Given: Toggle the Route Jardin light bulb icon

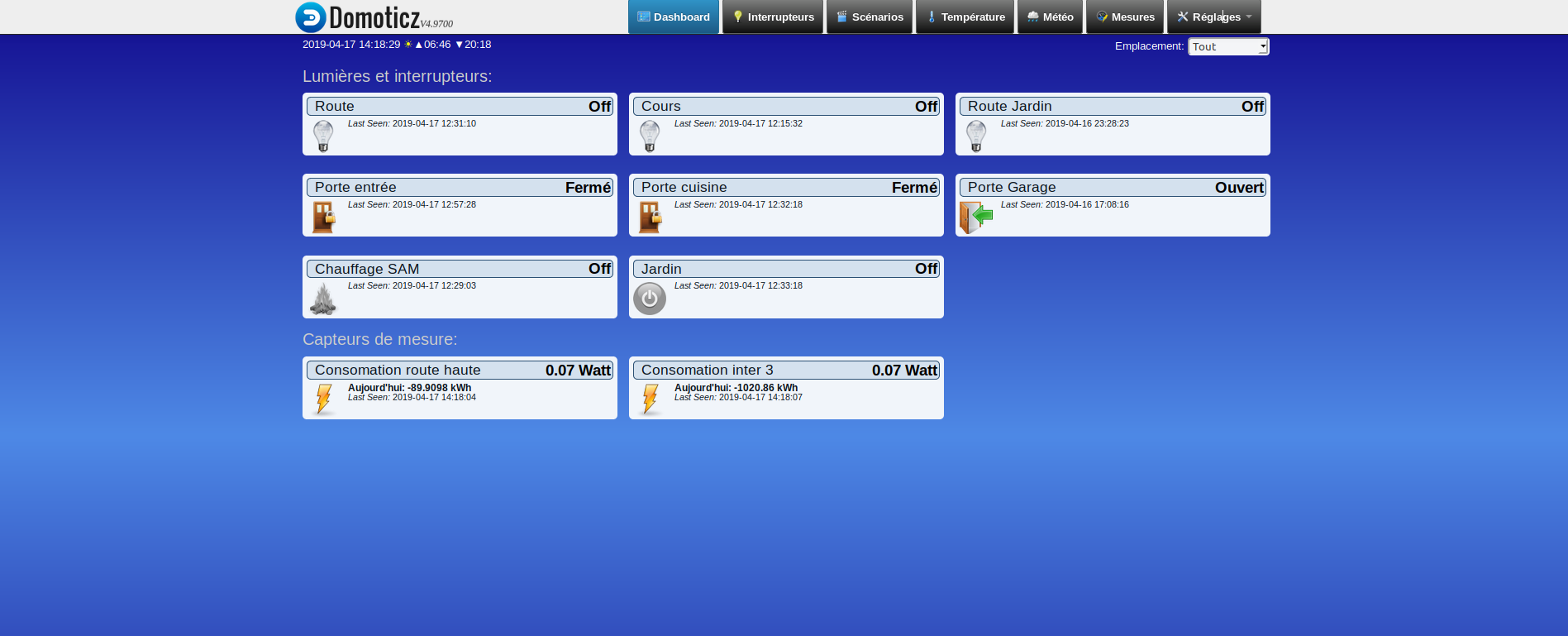Looking at the screenshot, I should tap(976, 136).
